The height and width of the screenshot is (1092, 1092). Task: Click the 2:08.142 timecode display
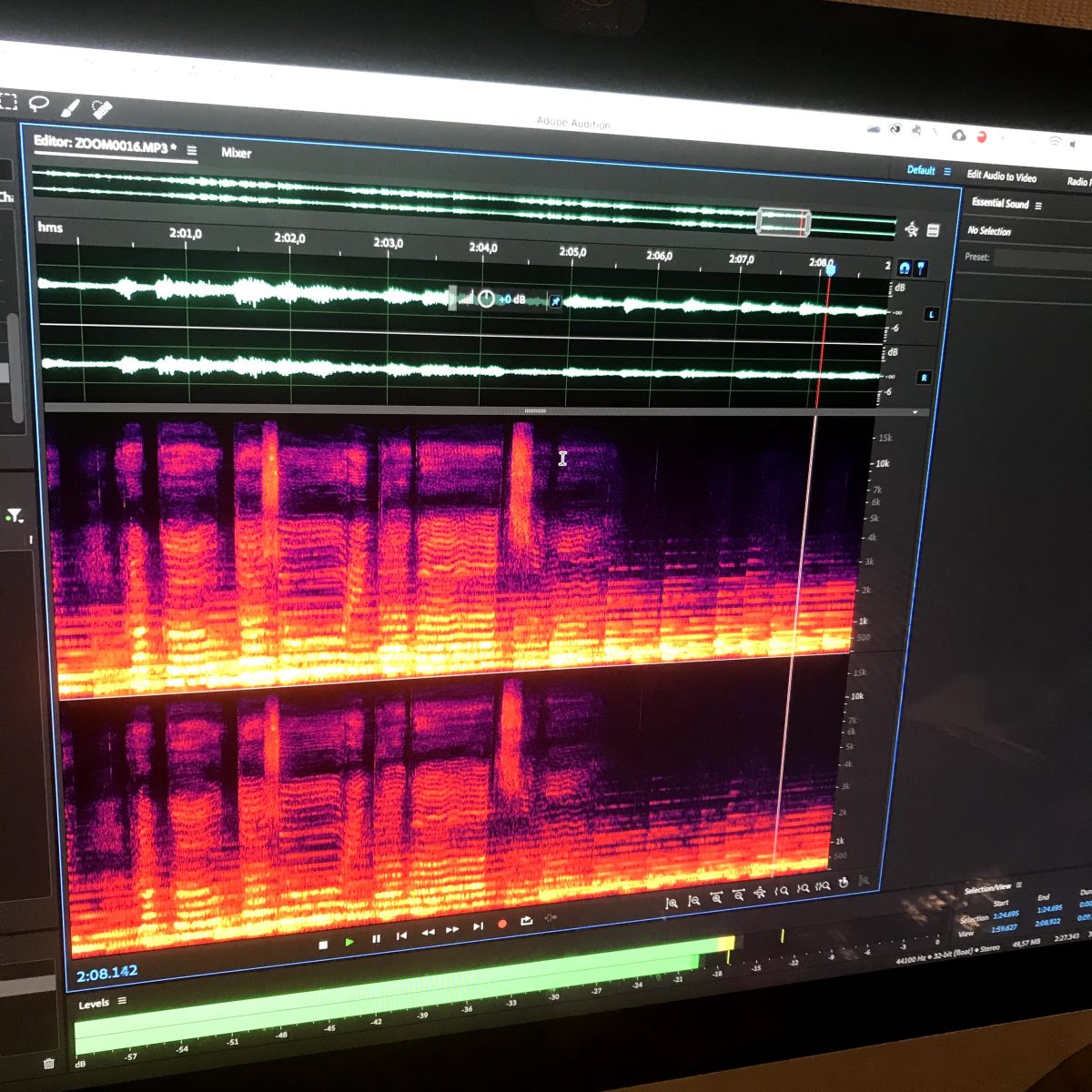coord(106,974)
